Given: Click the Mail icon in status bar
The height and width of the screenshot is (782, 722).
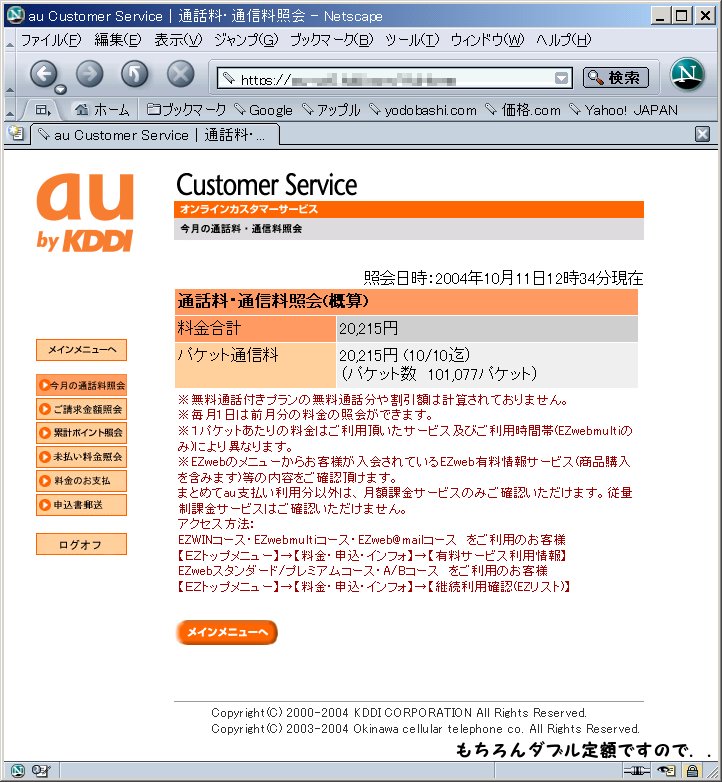Looking at the screenshot, I should (40, 771).
